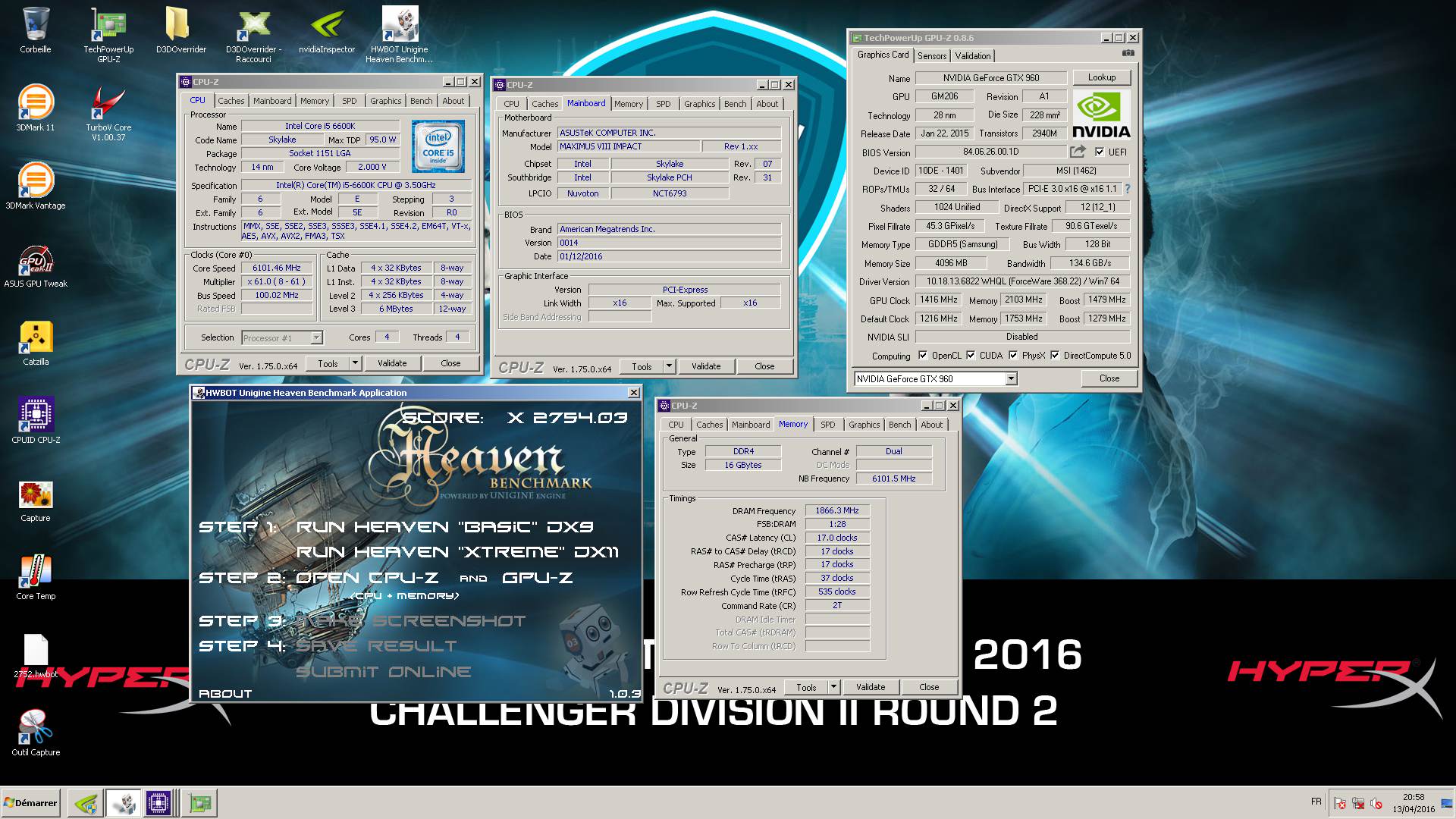Click the NVIDIA logo in GPU-Z
1456x819 pixels.
tap(1101, 114)
